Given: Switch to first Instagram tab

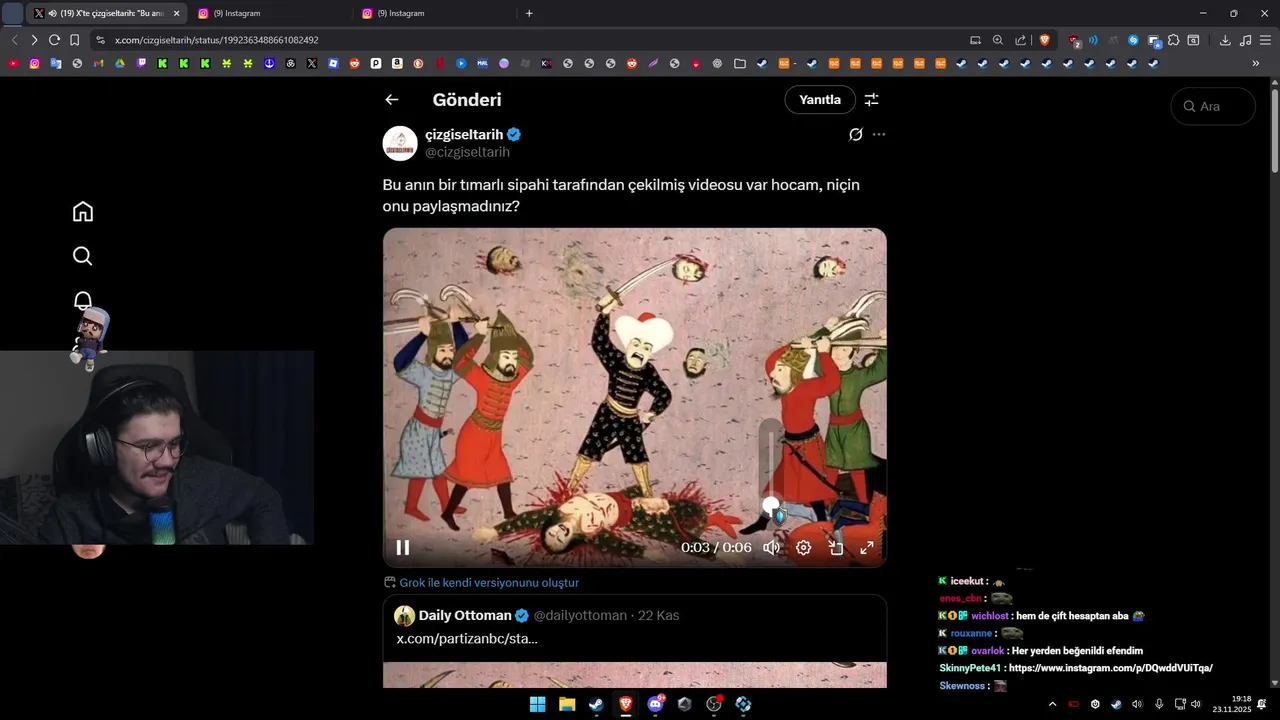Looking at the screenshot, I should (270, 13).
